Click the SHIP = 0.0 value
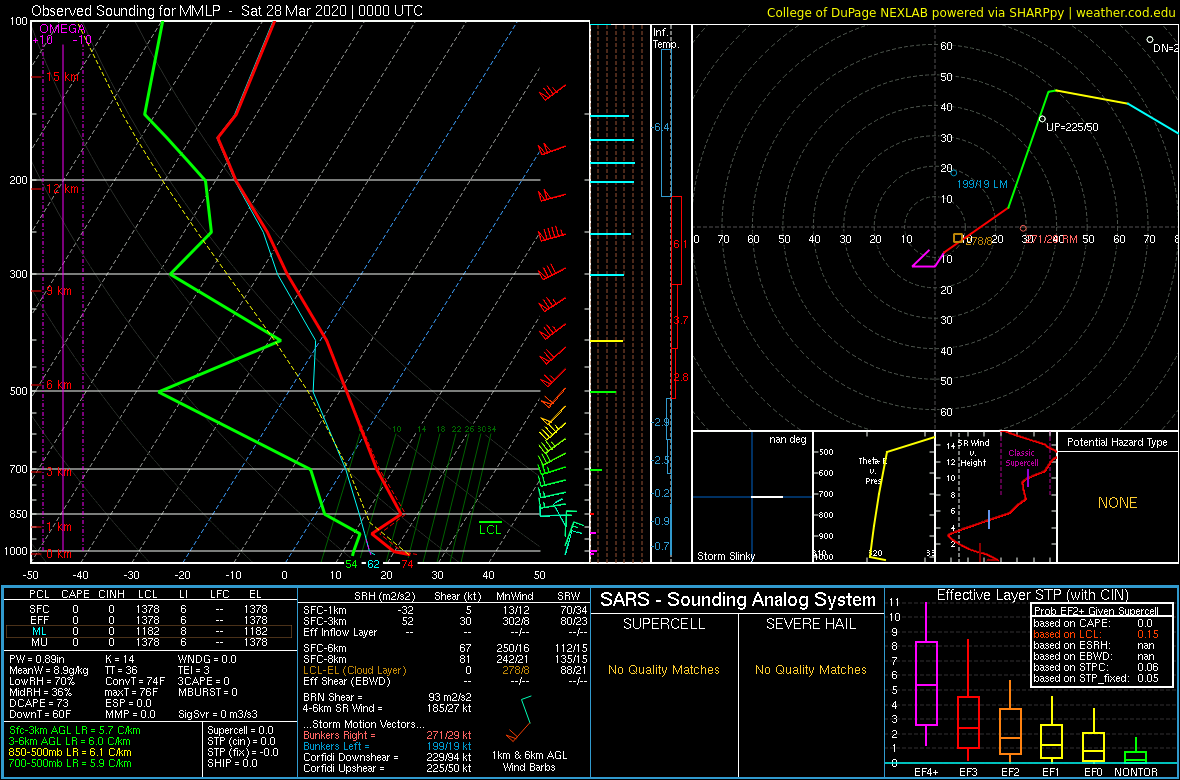Image resolution: width=1180 pixels, height=780 pixels. (x=234, y=763)
